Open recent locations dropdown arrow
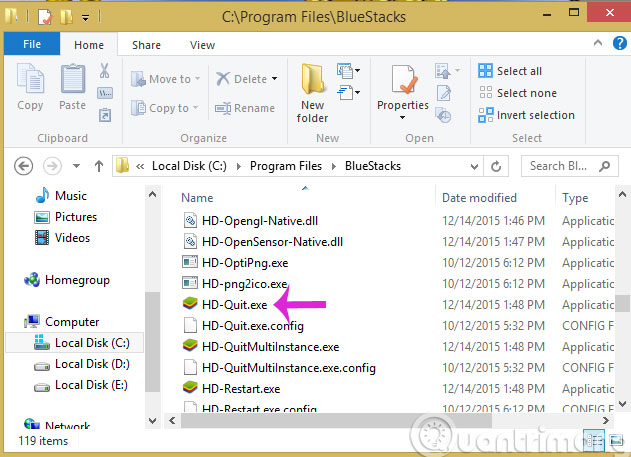 [76, 166]
